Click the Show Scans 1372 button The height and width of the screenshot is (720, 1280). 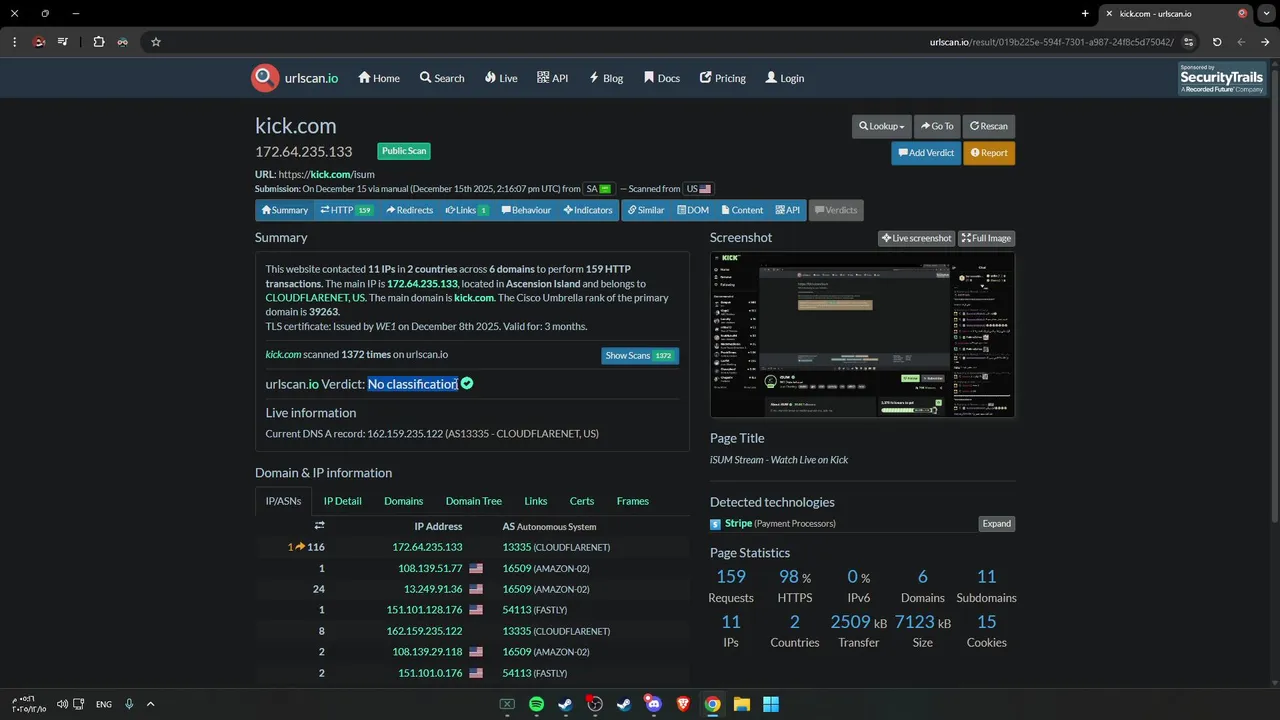pos(640,355)
